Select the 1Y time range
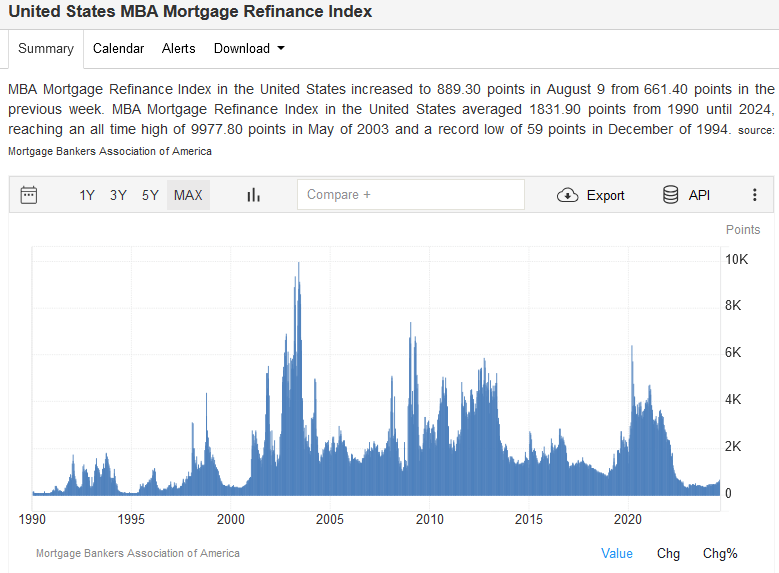The image size is (779, 573). pos(87,195)
